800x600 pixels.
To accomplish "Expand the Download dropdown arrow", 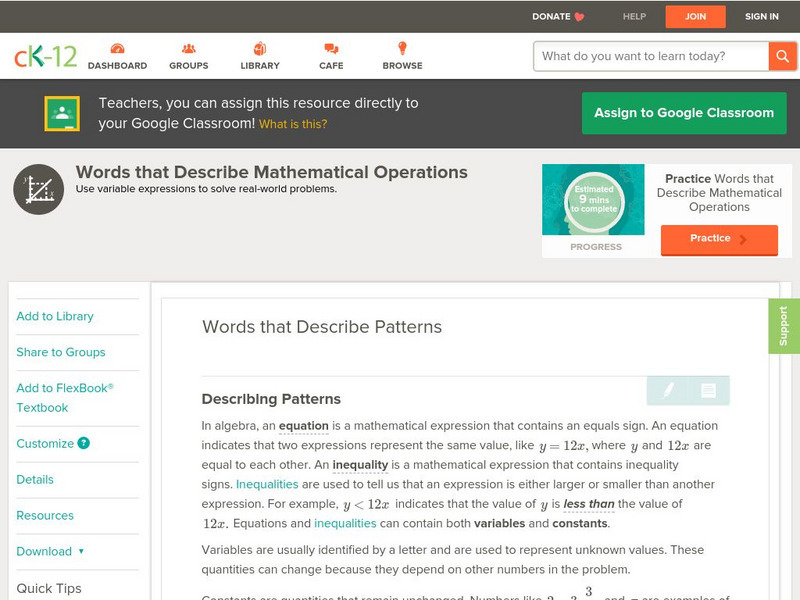I will 81,551.
